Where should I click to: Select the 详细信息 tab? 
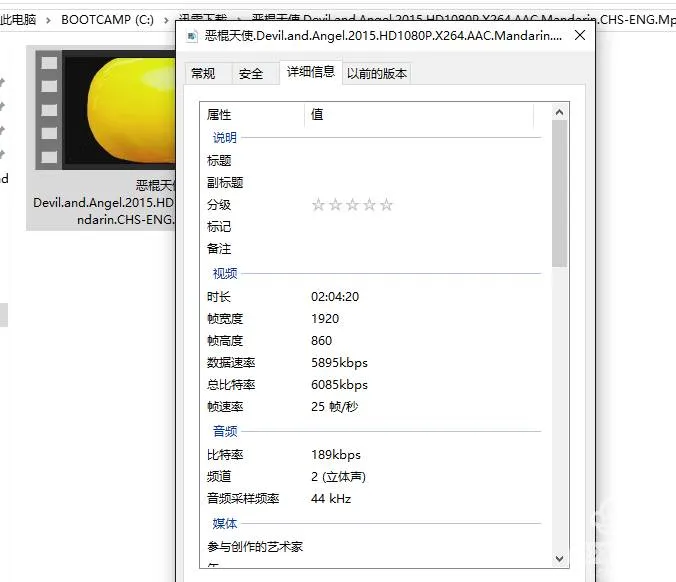click(311, 72)
